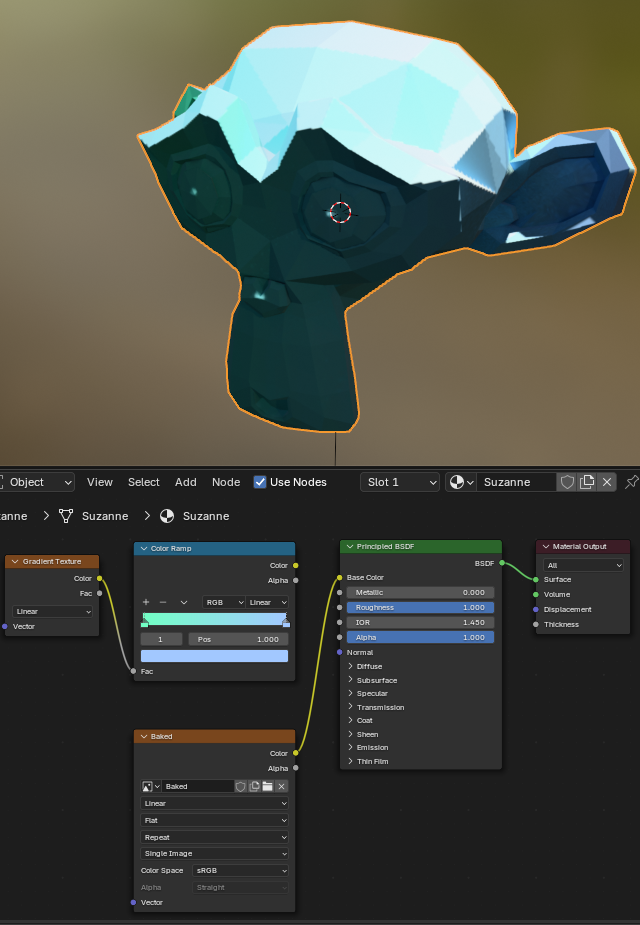Toggle fake user shield for Suzanne material
The height and width of the screenshot is (925, 640).
(567, 482)
